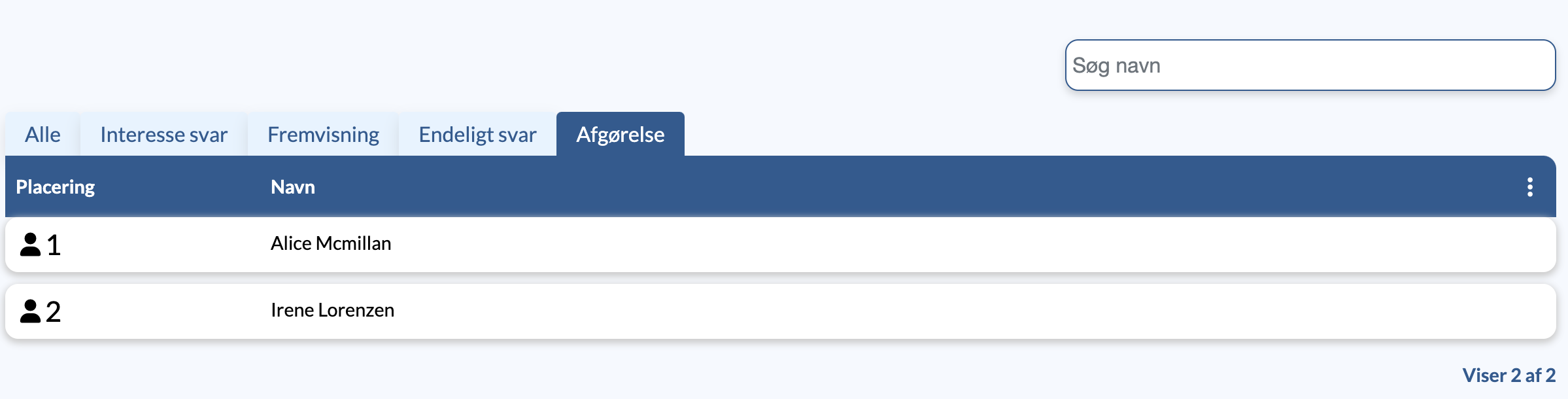Select placement number 2

click(54, 312)
